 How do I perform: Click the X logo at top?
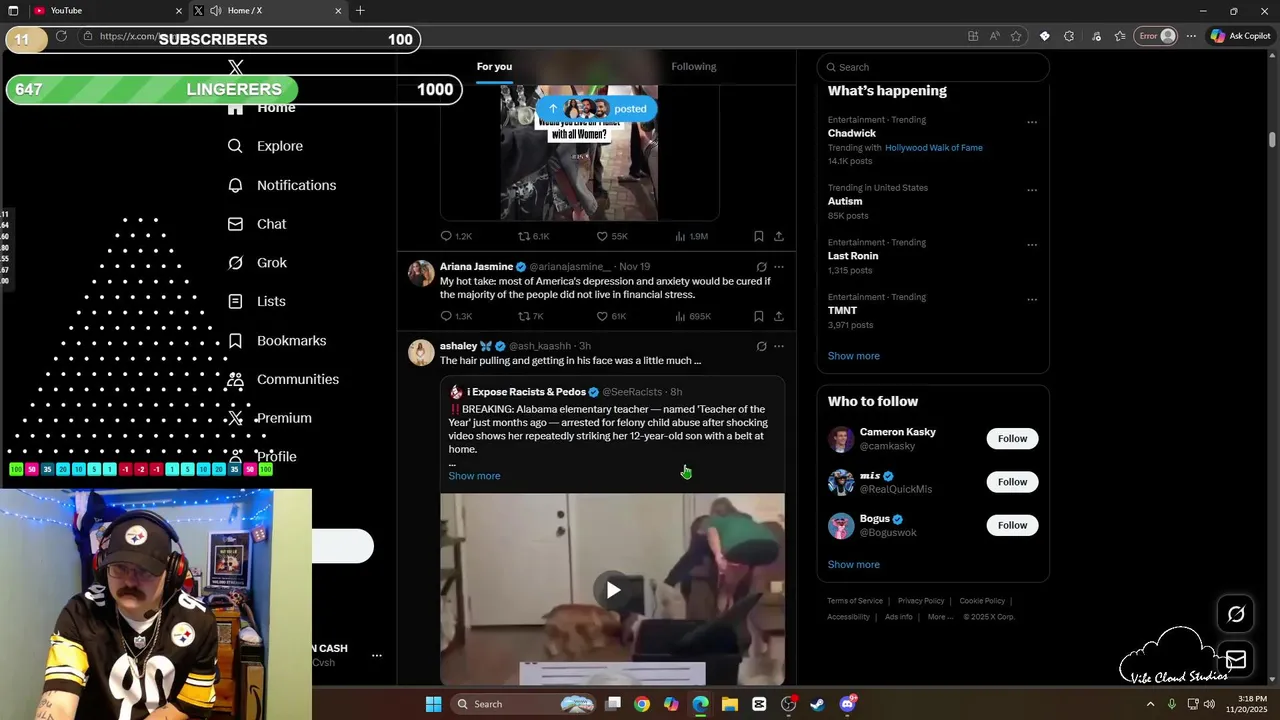(236, 67)
